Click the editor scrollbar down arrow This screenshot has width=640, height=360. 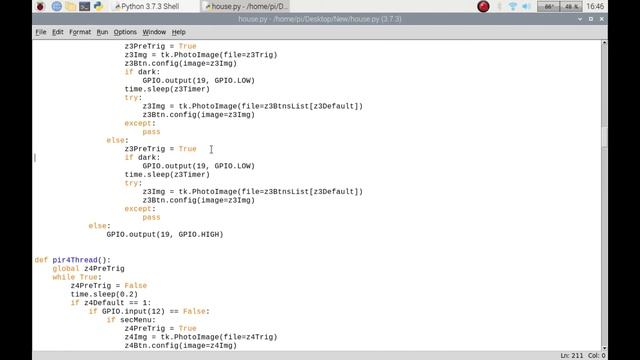[604, 348]
